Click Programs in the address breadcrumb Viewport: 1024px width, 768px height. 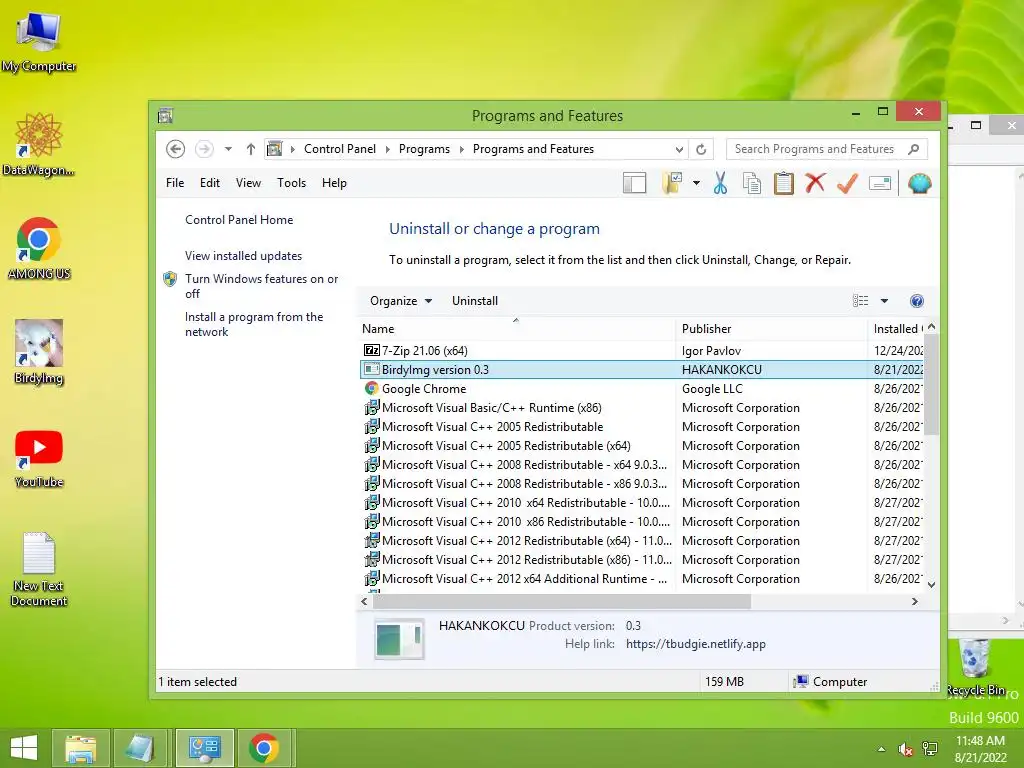click(424, 149)
